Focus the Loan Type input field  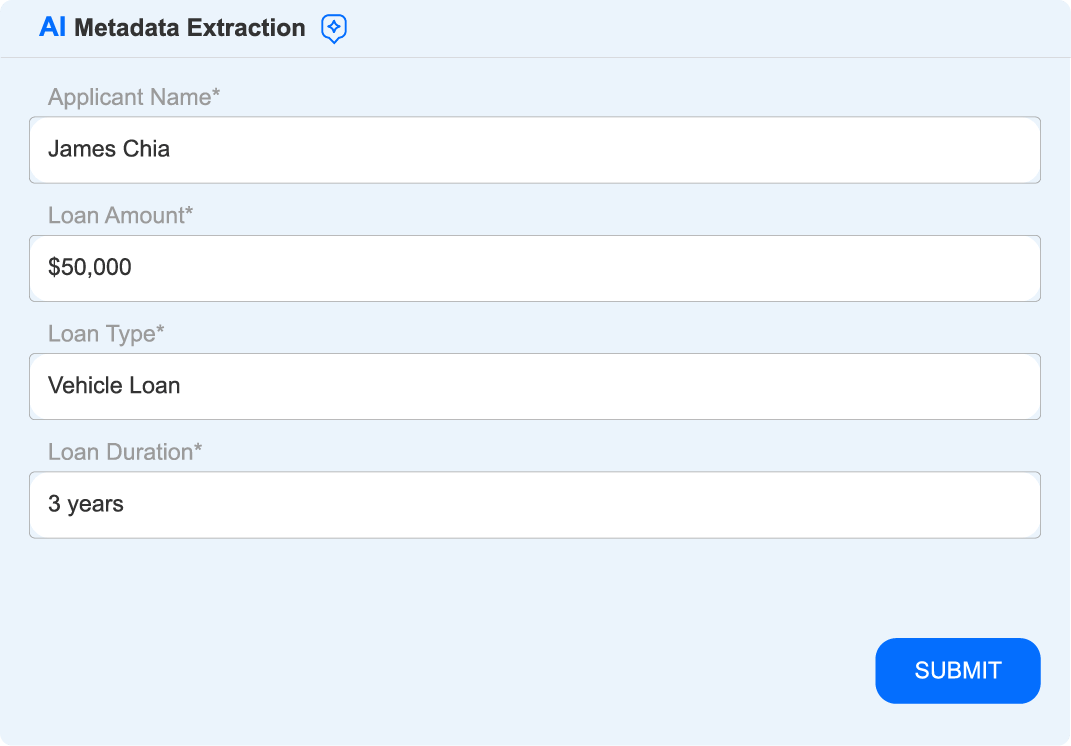coord(535,386)
